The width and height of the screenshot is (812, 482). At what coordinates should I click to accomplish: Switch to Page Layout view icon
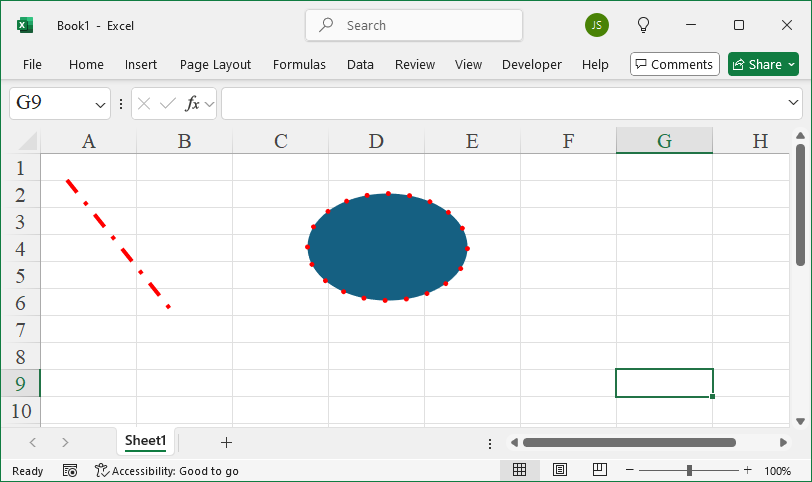coord(559,470)
